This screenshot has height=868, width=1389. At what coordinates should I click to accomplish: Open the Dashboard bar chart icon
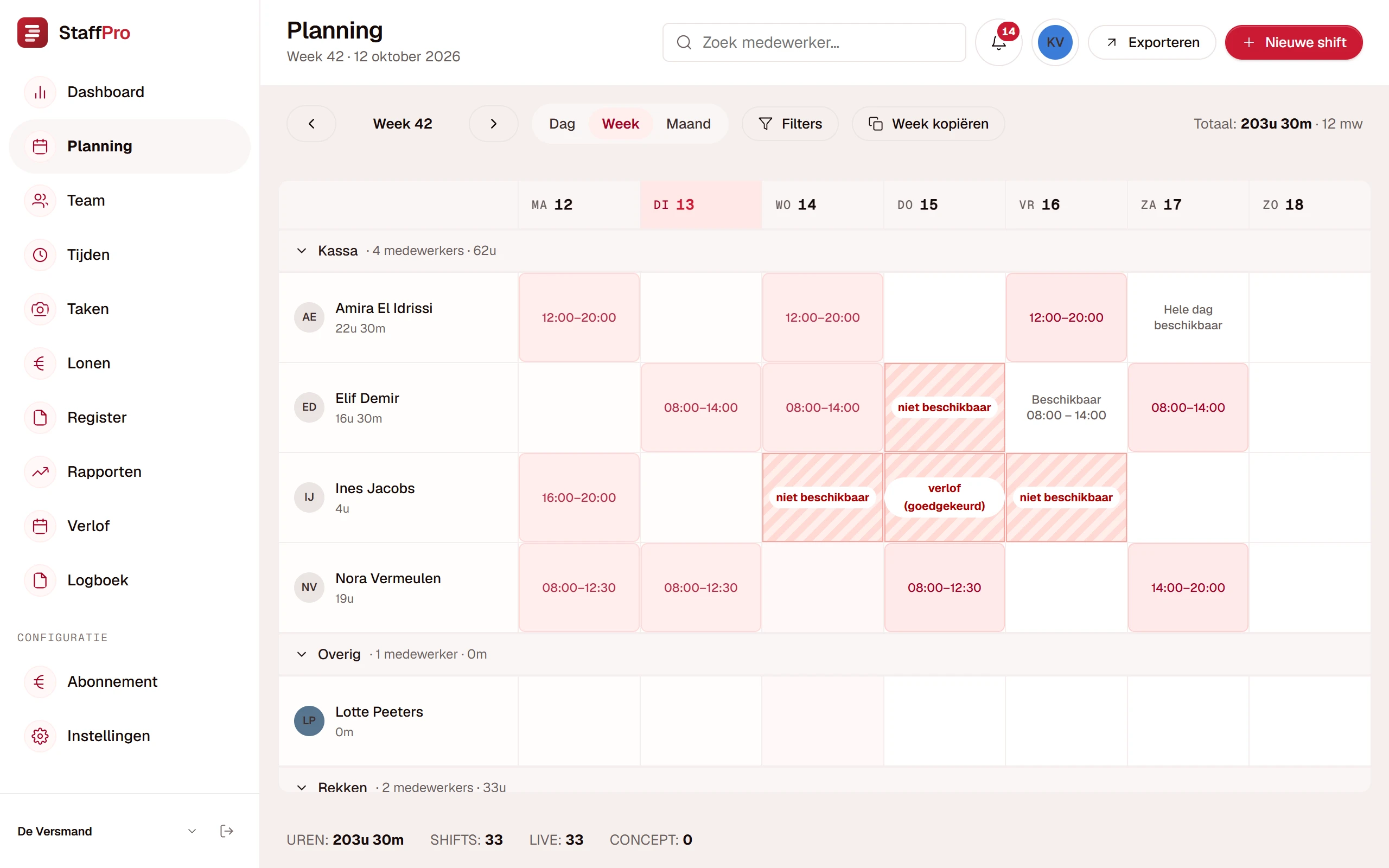click(x=40, y=92)
